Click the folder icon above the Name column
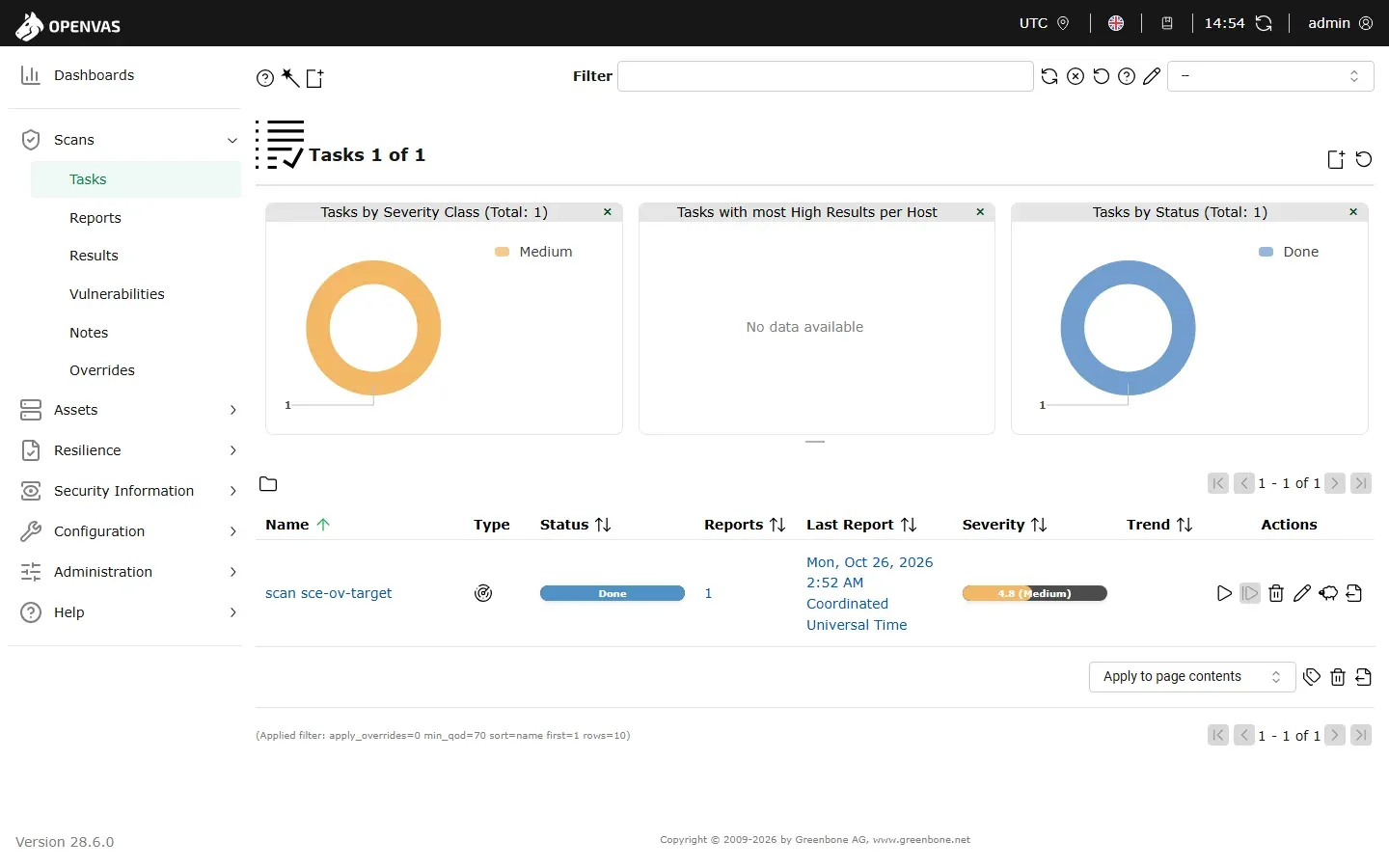Screen dimensions: 1389x868 coord(268,484)
